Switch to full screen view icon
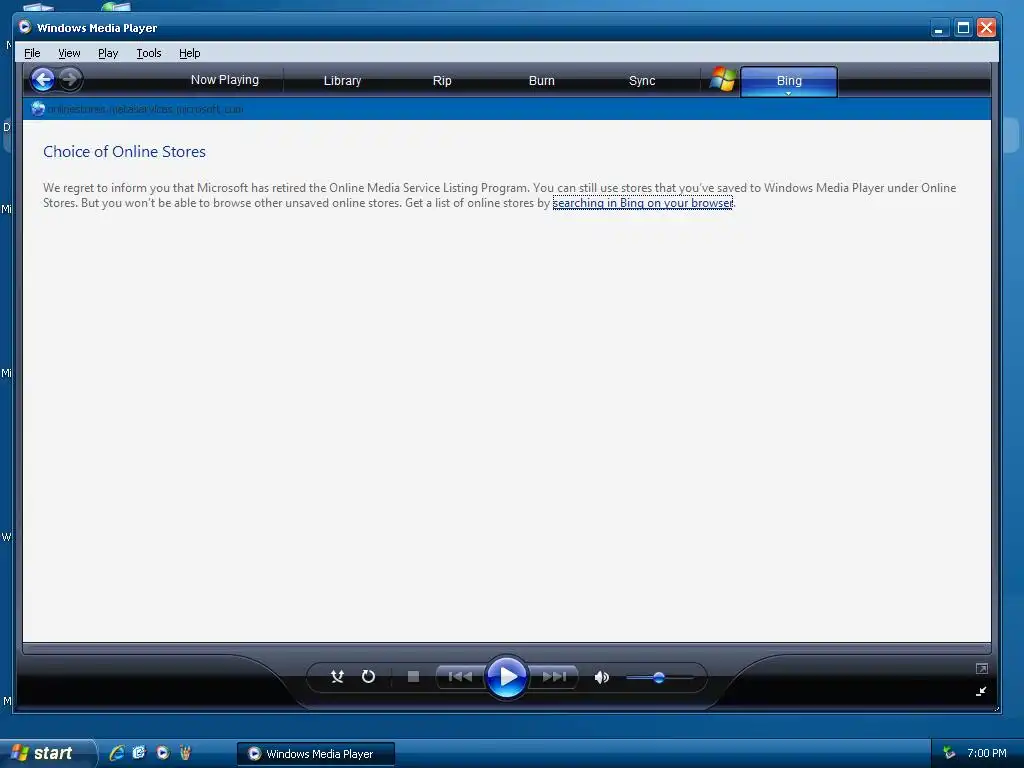Screen dimensions: 1024x768 point(982,668)
